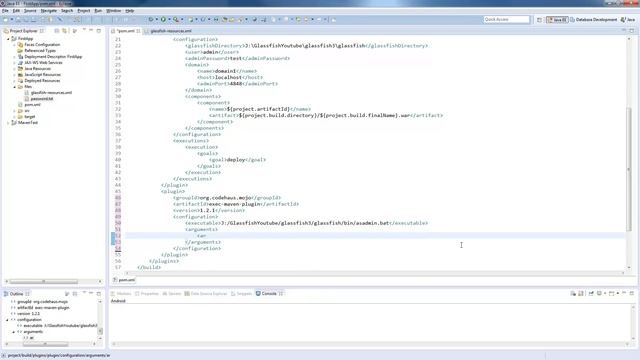Expand the target folder node
This screenshot has height=360, width=640.
pos(15,117)
